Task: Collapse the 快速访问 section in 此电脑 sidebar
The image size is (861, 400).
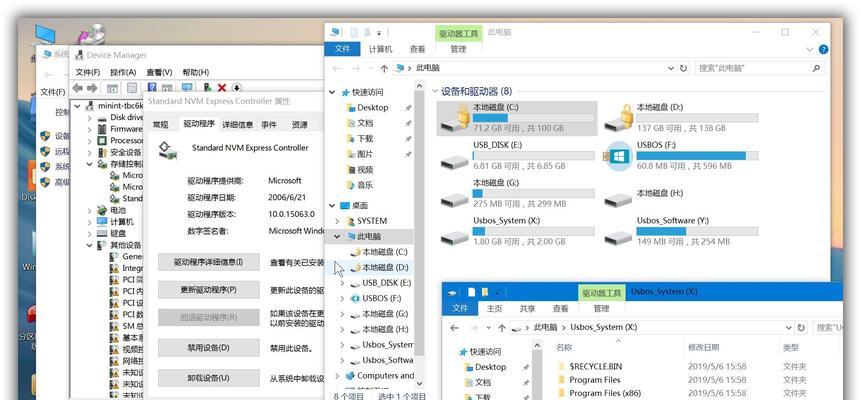Action: (x=332, y=92)
